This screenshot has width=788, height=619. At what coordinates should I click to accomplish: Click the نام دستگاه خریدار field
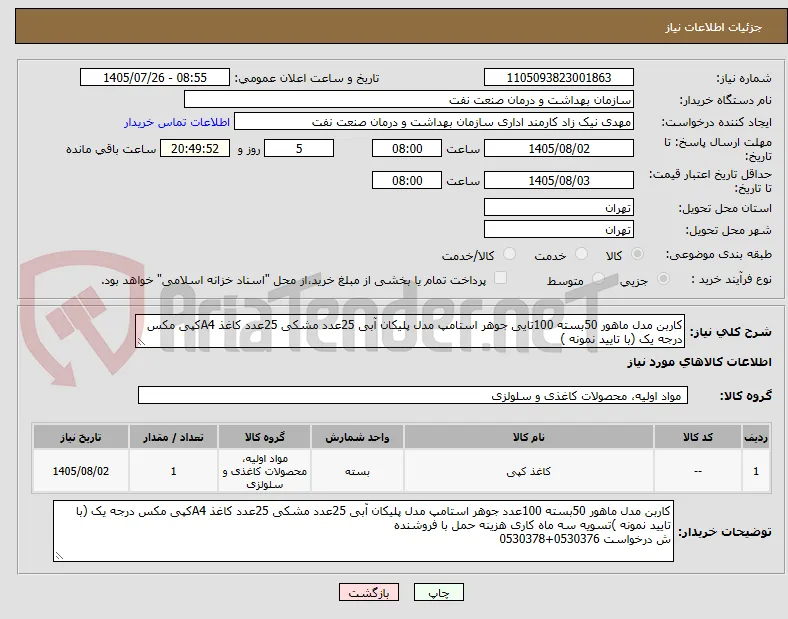[409, 99]
